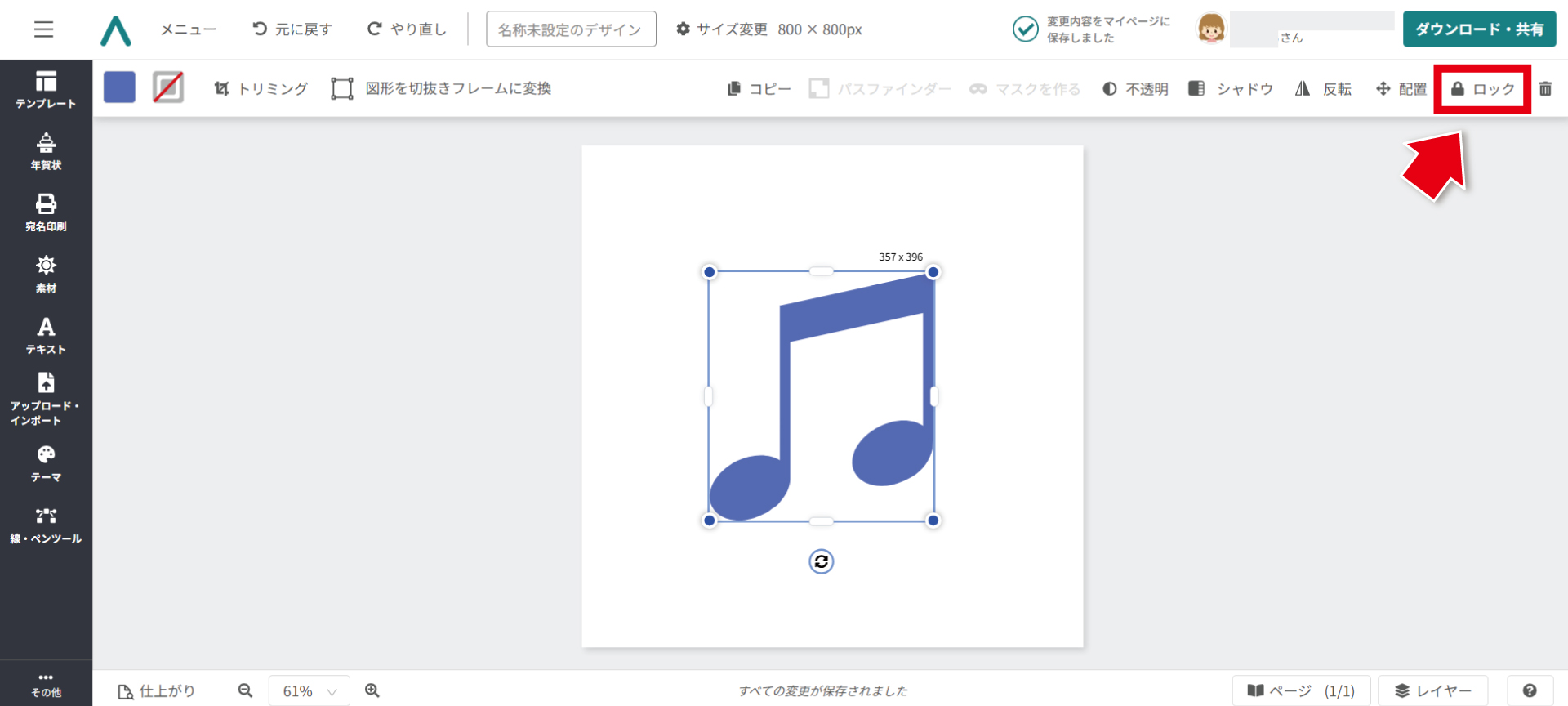The height and width of the screenshot is (706, 1568).
Task: Open the hamburger menu icon
Action: (x=44, y=29)
